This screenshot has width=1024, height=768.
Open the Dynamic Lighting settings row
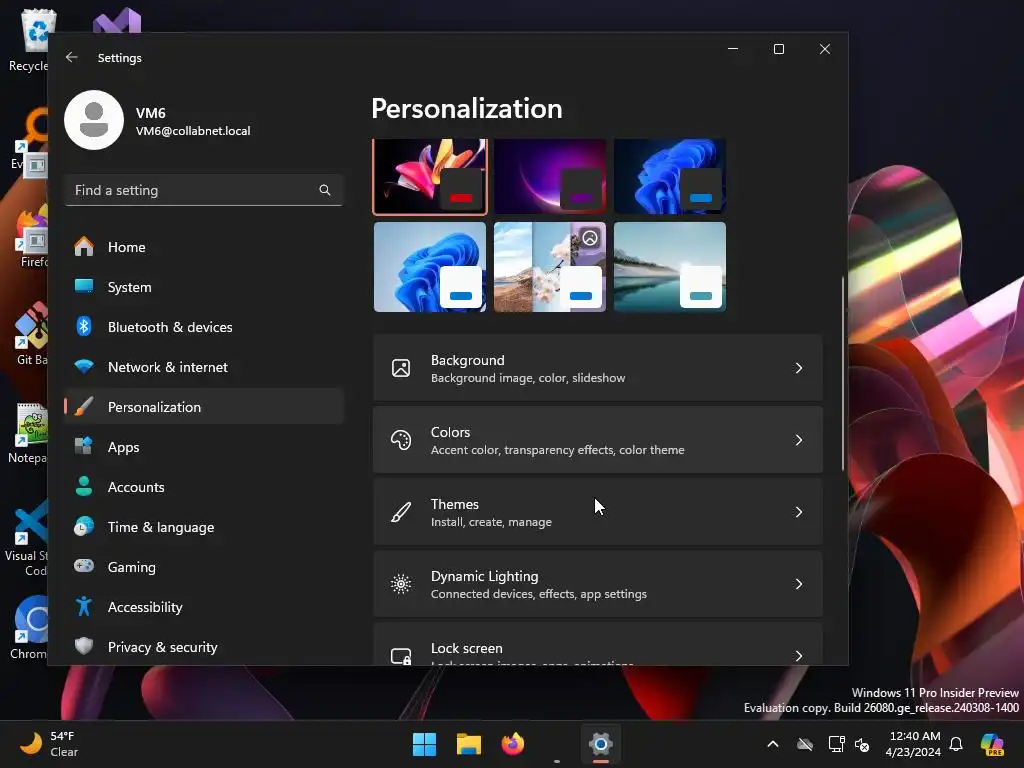598,584
